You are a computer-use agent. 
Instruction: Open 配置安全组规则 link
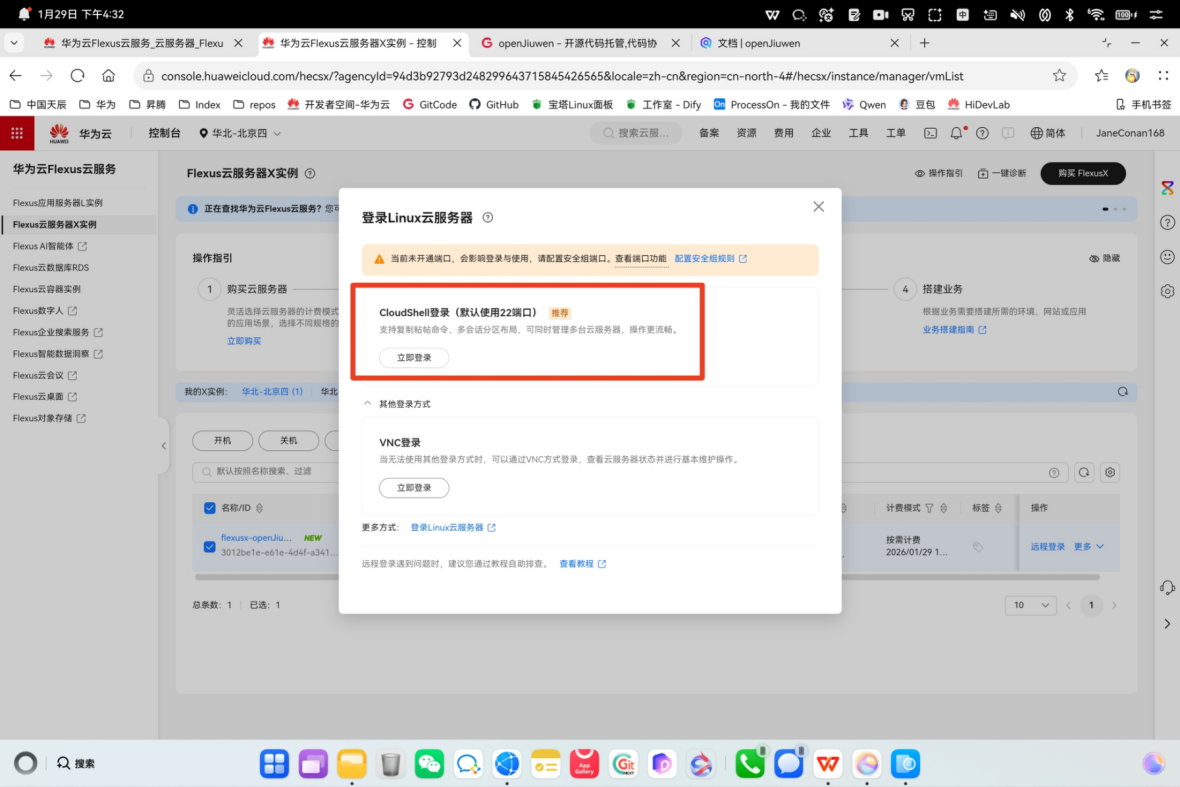(710, 258)
